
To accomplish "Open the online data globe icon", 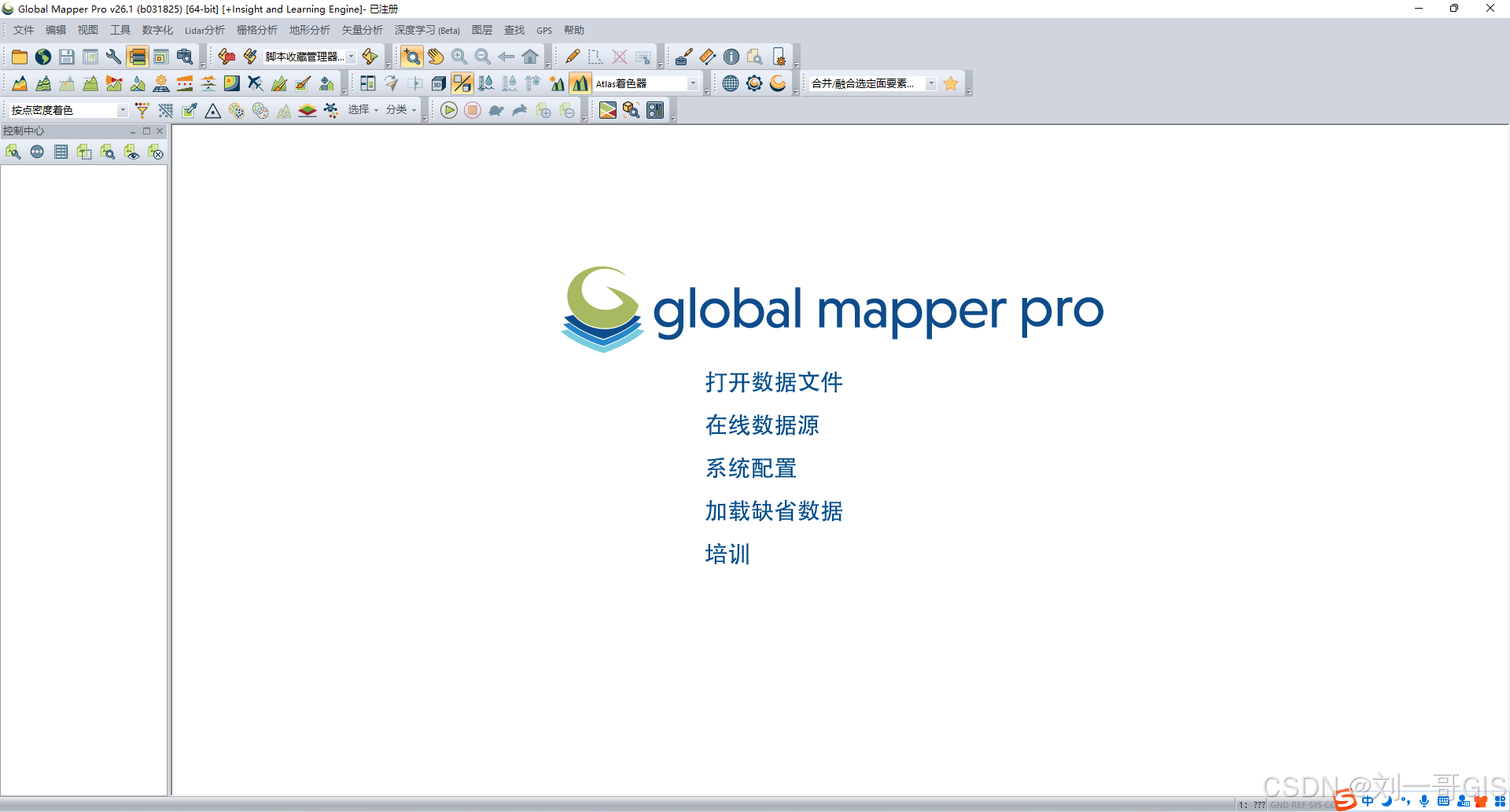I will point(43,57).
